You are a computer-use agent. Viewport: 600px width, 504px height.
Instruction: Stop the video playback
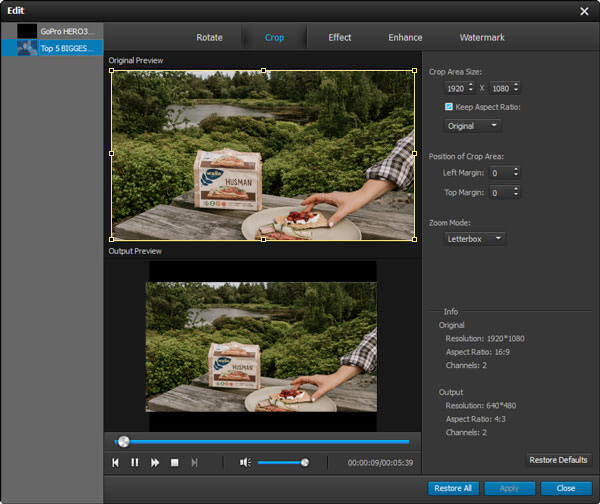coord(174,463)
